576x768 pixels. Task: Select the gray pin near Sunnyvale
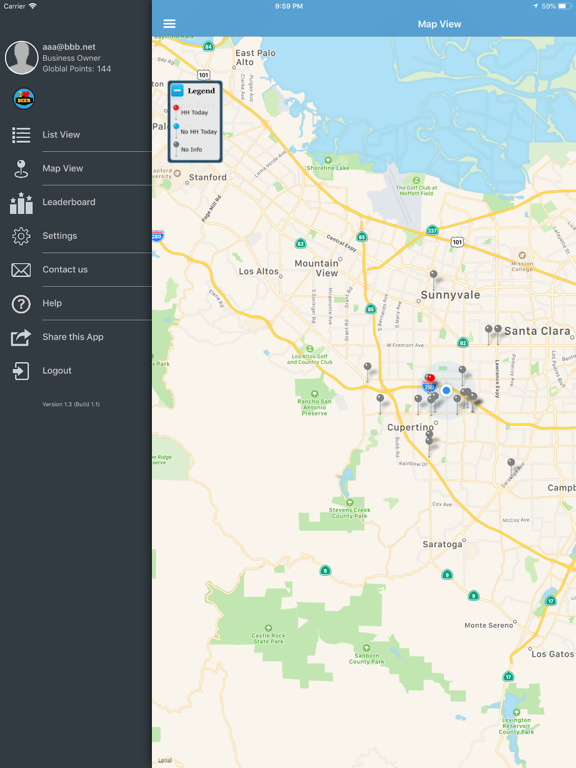pos(433,277)
